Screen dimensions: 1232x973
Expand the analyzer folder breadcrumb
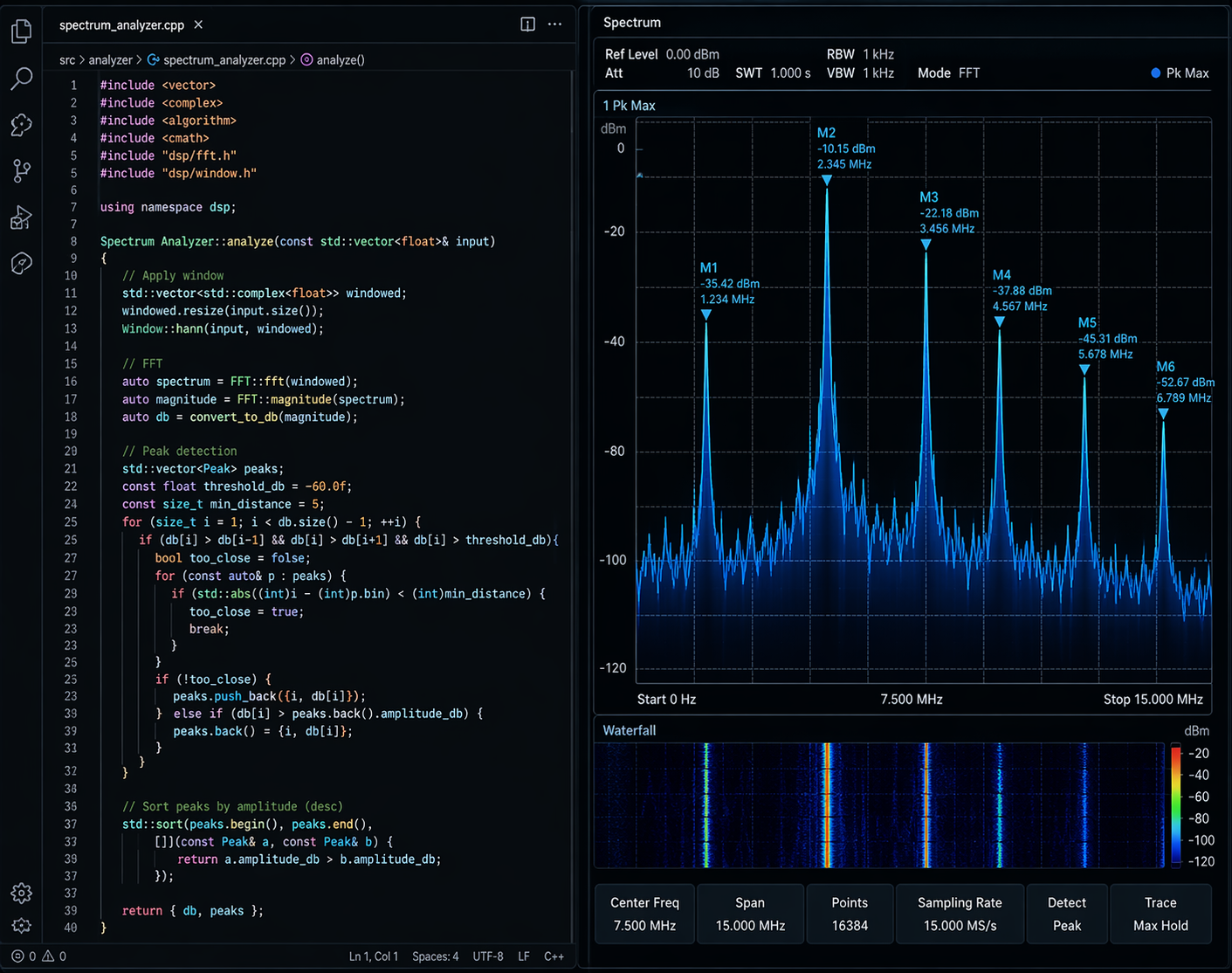click(110, 60)
